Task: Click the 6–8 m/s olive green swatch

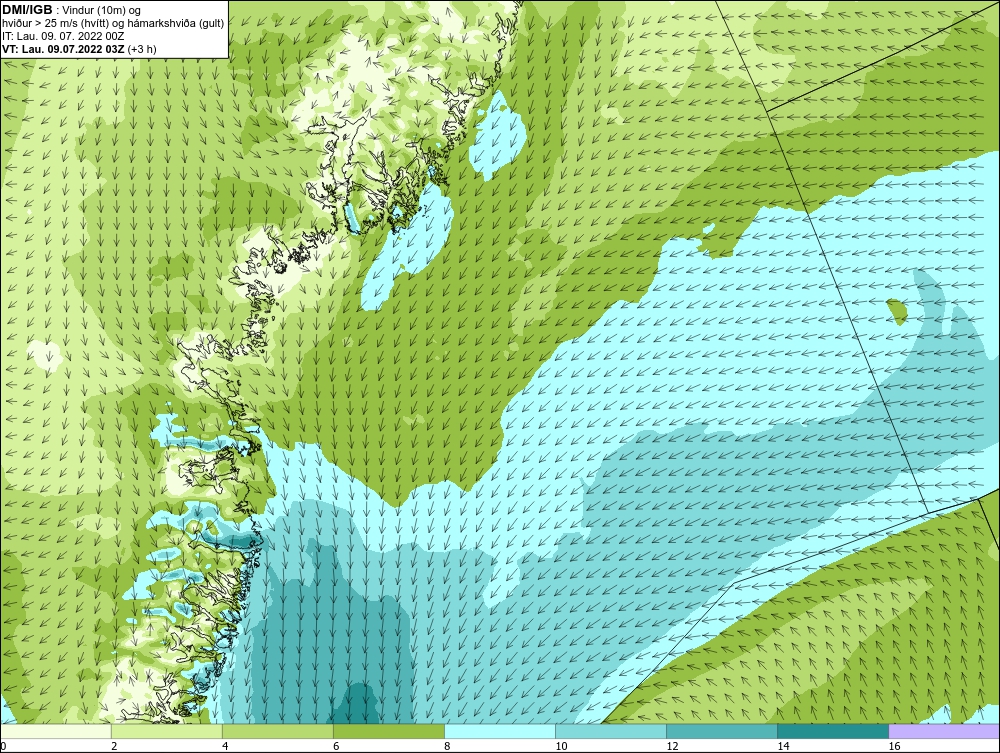Action: (389, 731)
